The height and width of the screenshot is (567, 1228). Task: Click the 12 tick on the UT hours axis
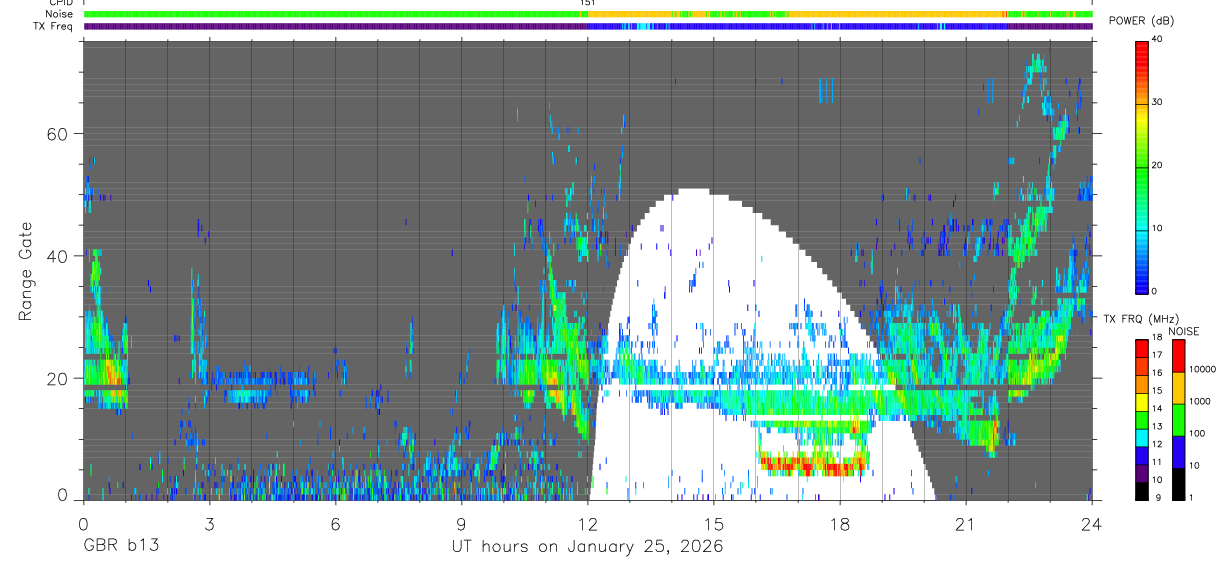pos(587,524)
